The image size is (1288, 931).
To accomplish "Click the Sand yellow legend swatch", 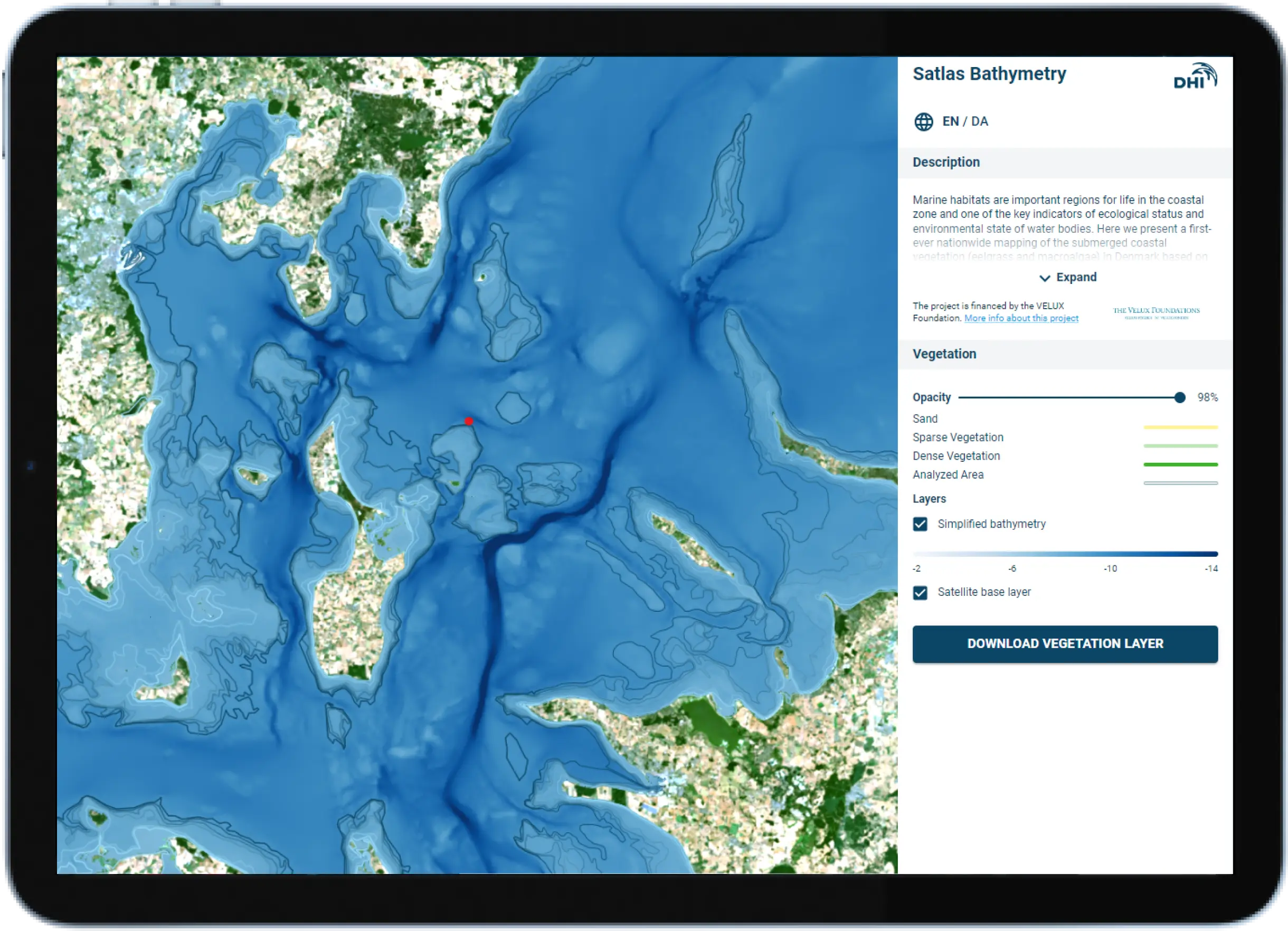I will (x=1180, y=427).
